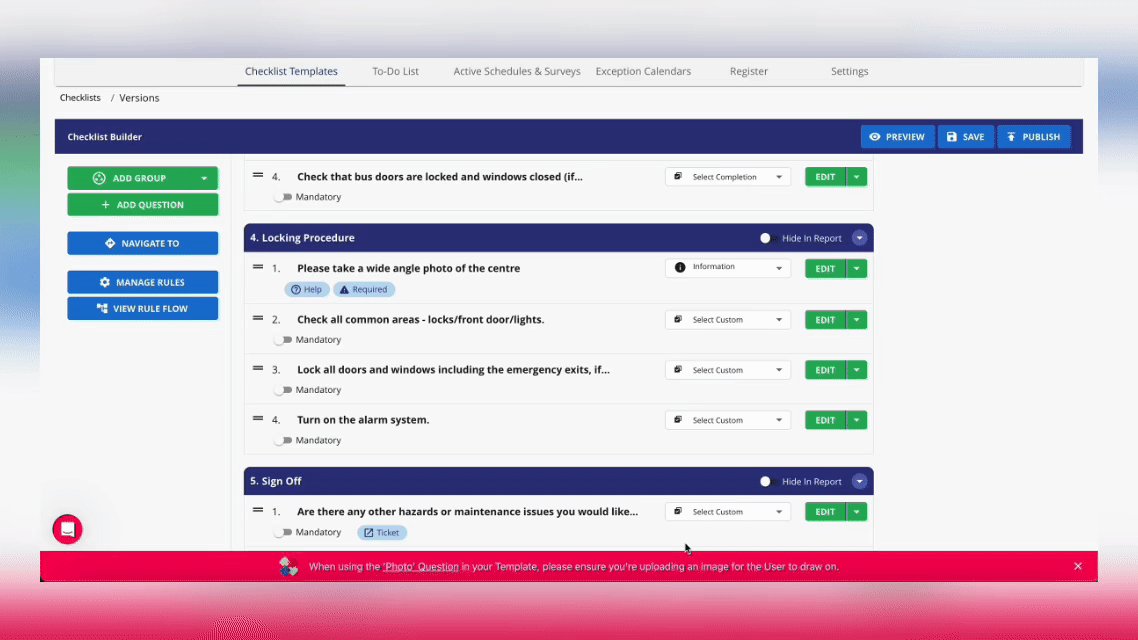Open the Select Completion dropdown
1138x640 pixels.
[x=727, y=176]
